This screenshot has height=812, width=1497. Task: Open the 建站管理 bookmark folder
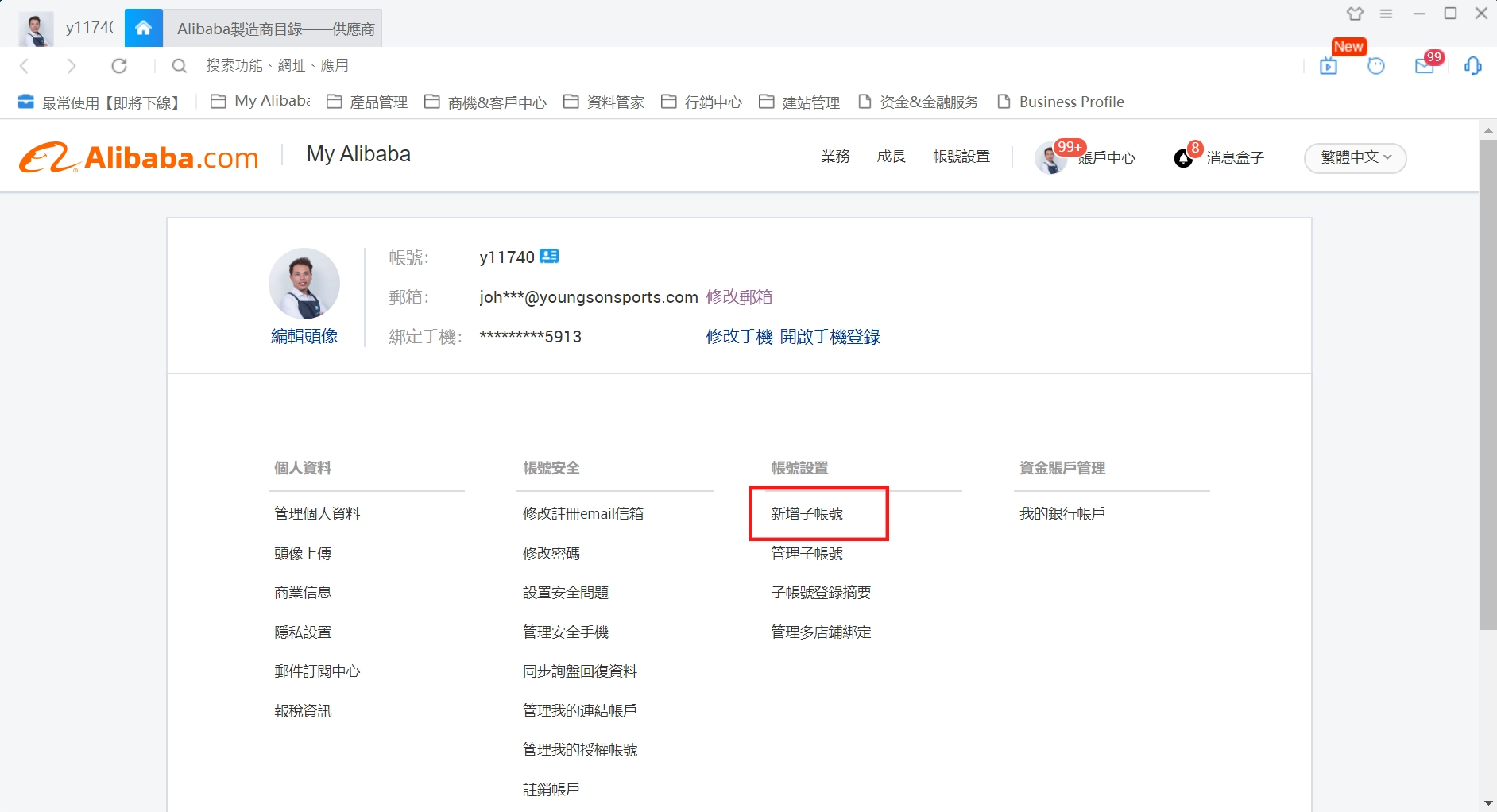click(x=799, y=102)
